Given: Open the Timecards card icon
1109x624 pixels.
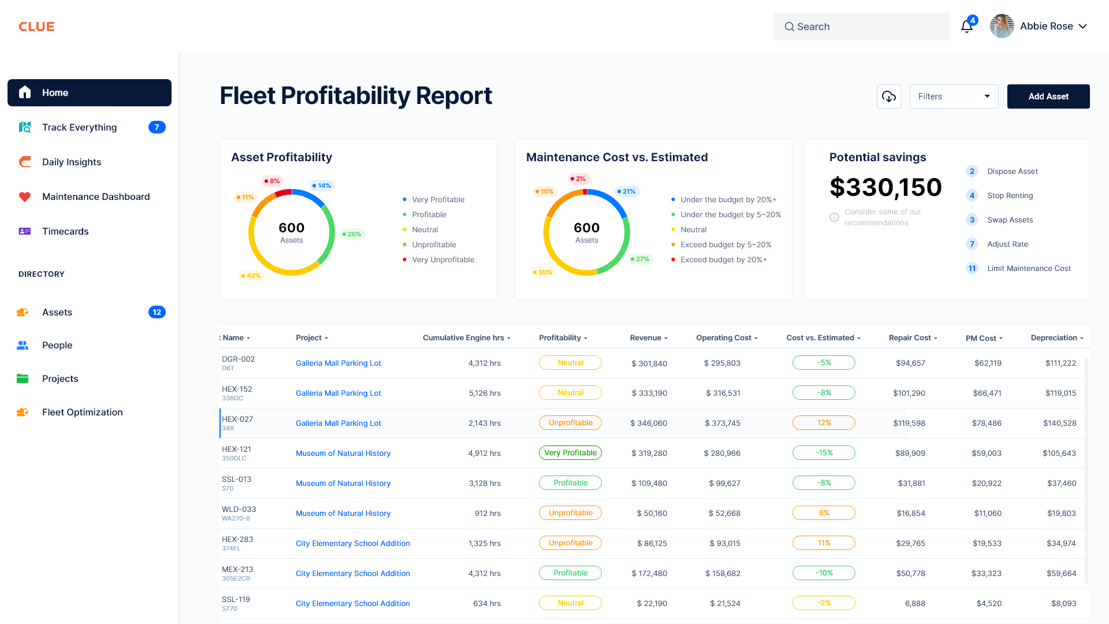Looking at the screenshot, I should [x=23, y=231].
